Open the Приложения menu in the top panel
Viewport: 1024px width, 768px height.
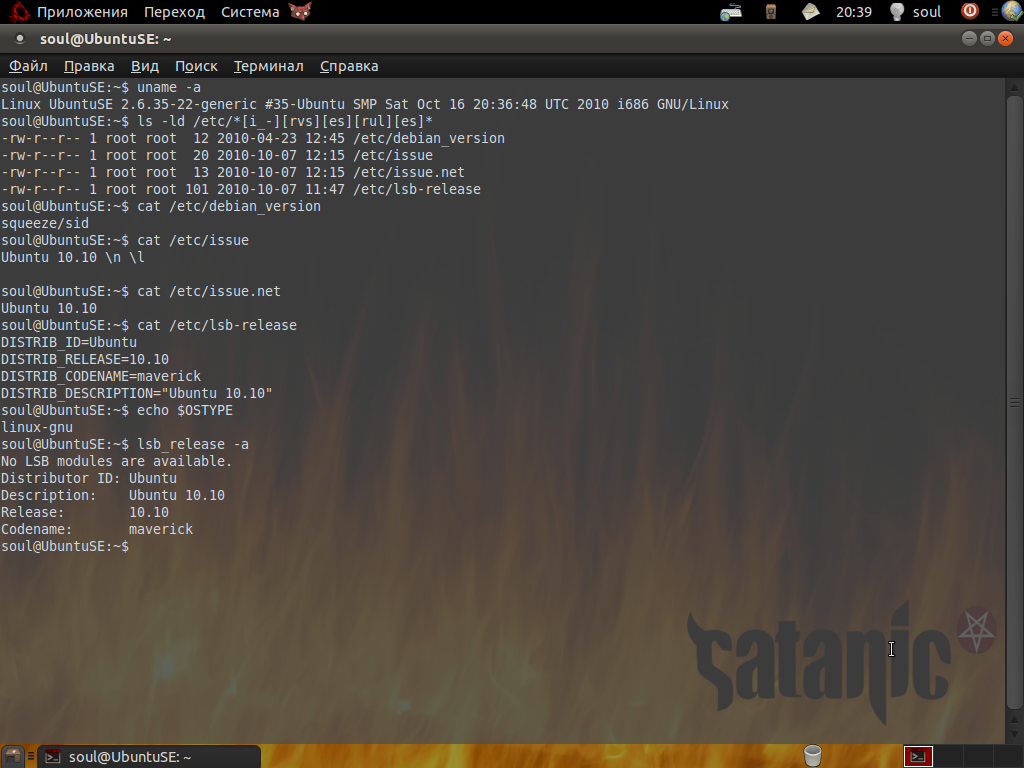click(x=82, y=12)
